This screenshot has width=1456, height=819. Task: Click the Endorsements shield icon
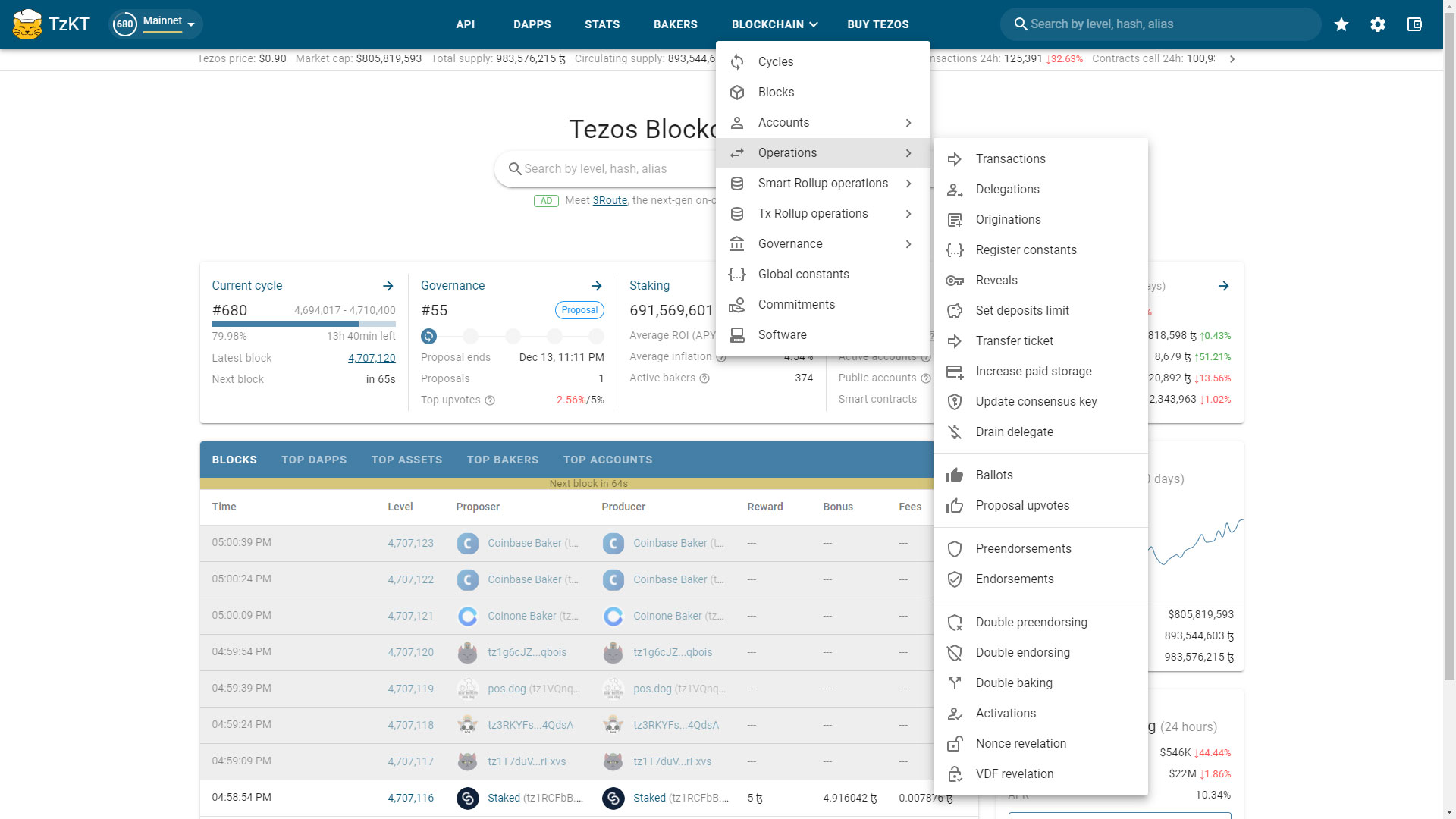point(955,579)
